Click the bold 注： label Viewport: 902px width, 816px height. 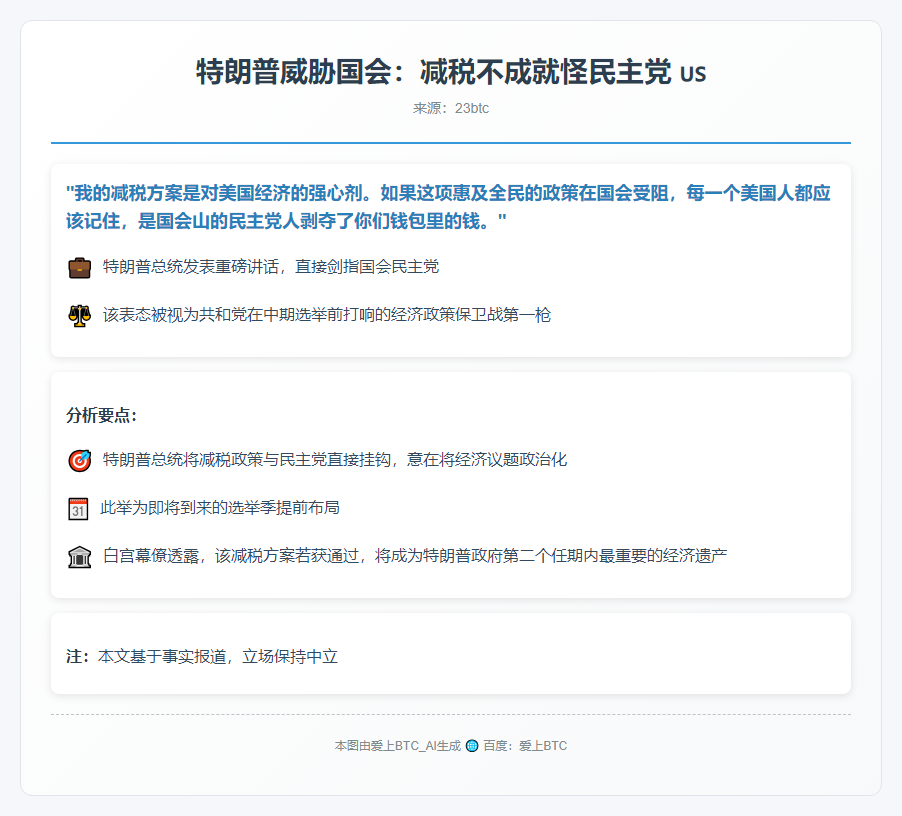pyautogui.click(x=78, y=656)
